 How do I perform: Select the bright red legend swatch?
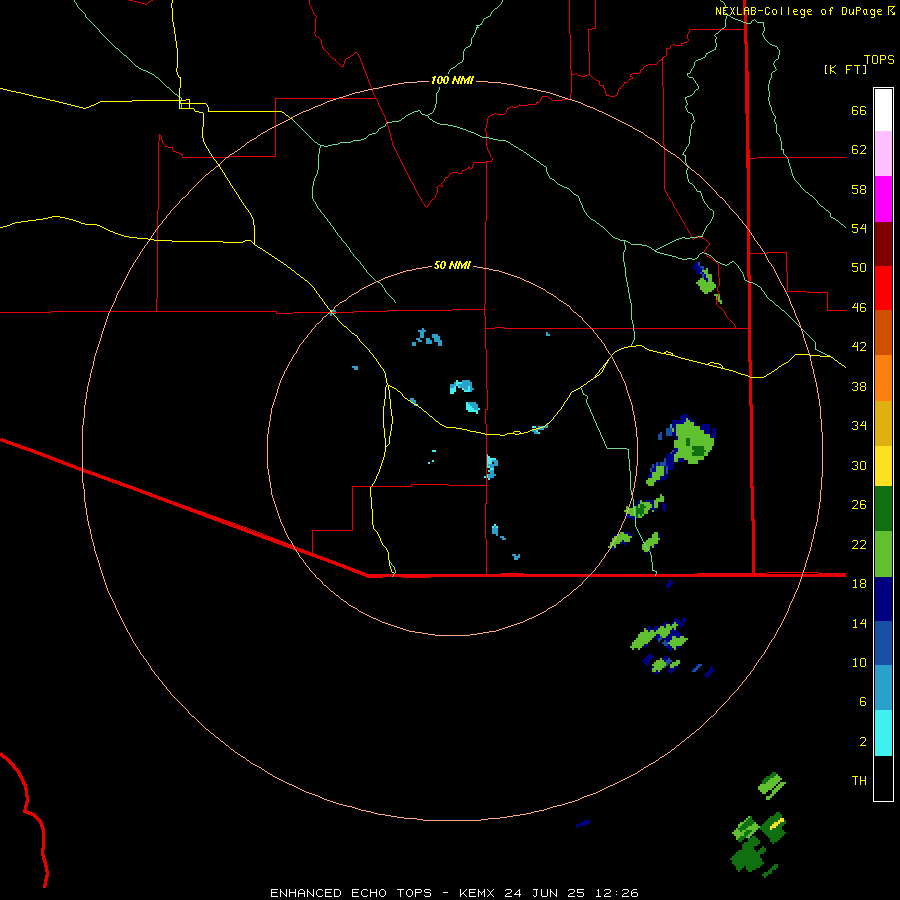point(883,288)
